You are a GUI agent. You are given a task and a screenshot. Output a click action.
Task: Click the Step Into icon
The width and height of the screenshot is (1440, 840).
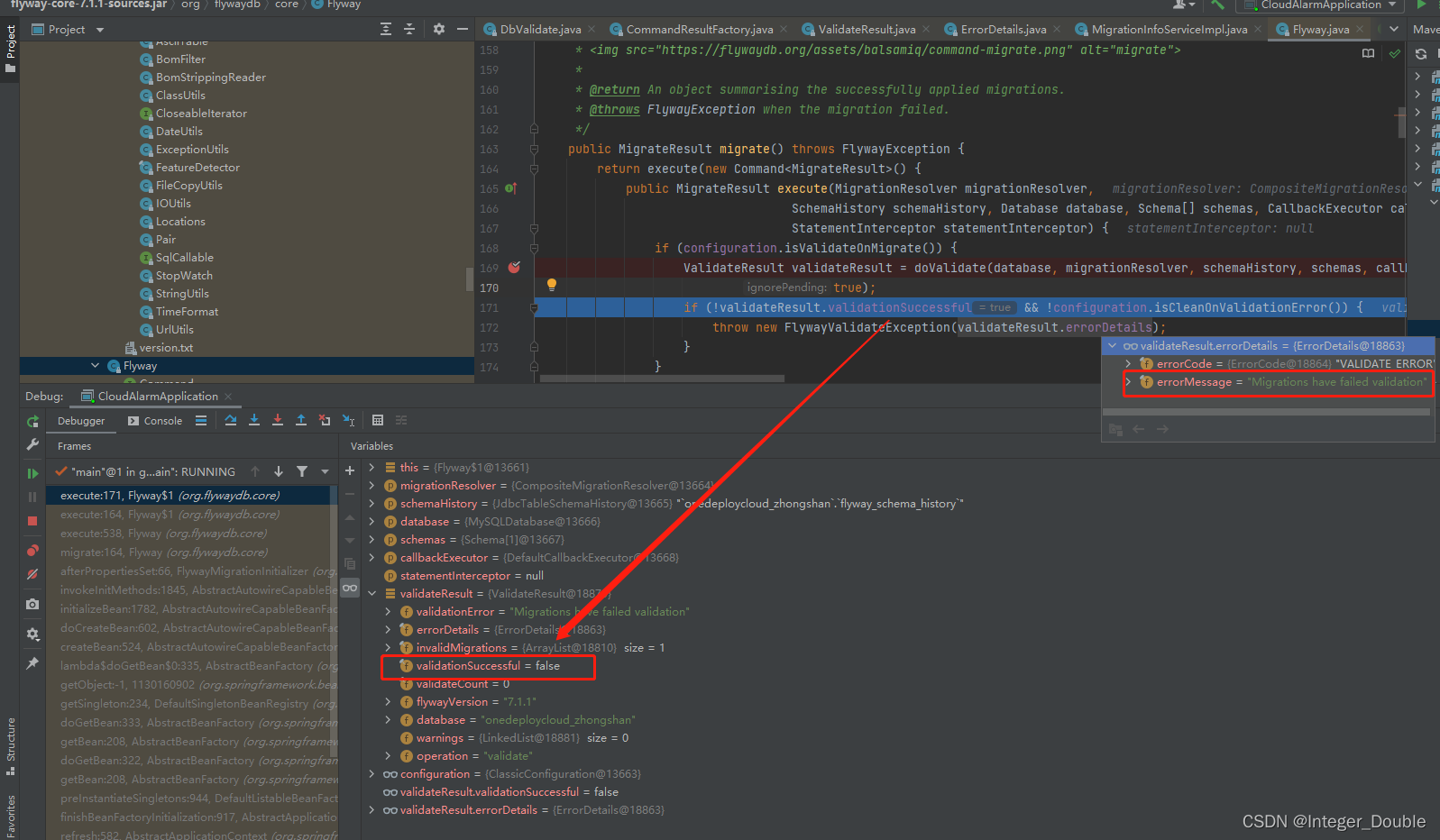254,420
